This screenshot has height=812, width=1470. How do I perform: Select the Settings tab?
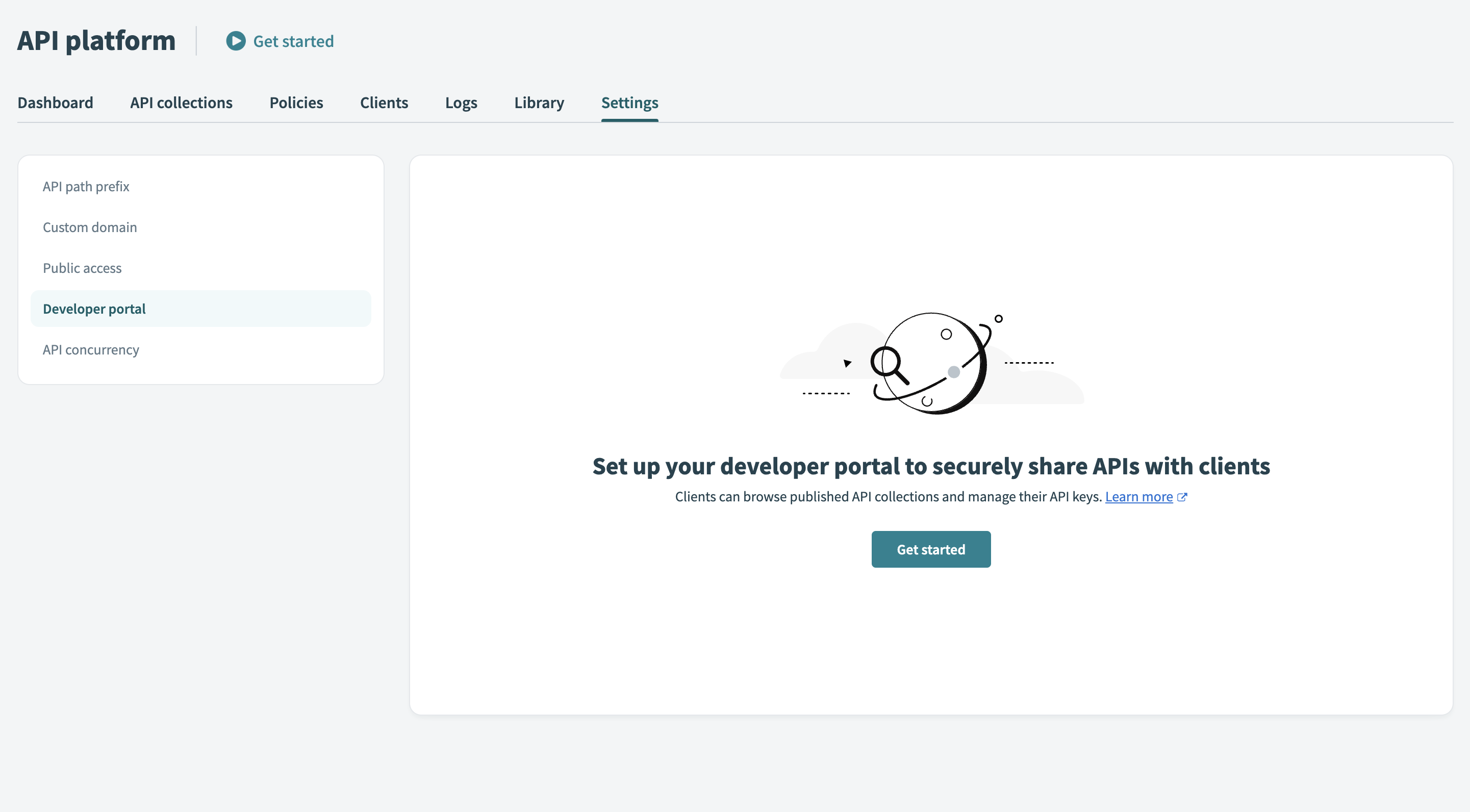pos(629,103)
